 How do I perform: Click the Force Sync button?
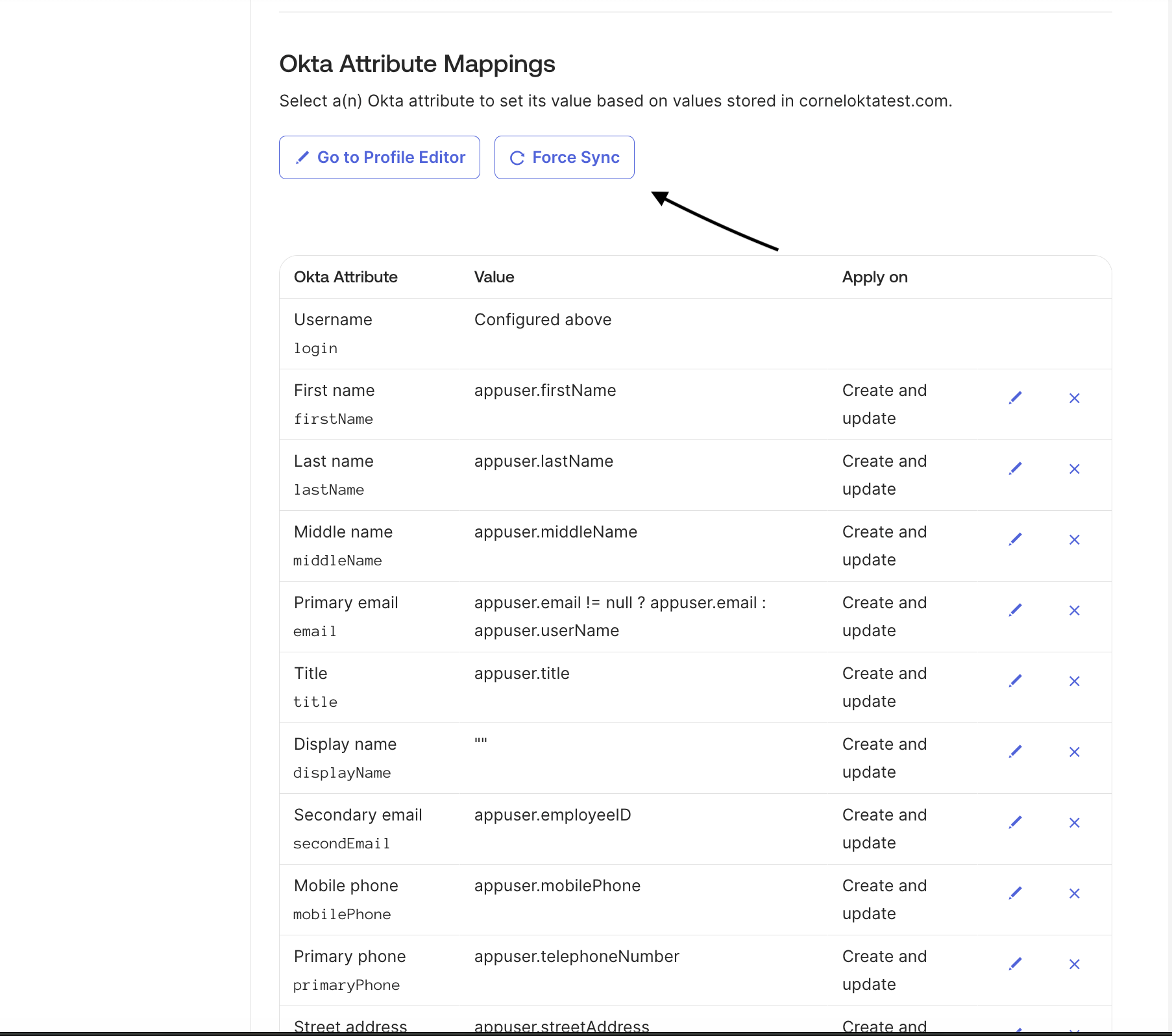tap(565, 157)
